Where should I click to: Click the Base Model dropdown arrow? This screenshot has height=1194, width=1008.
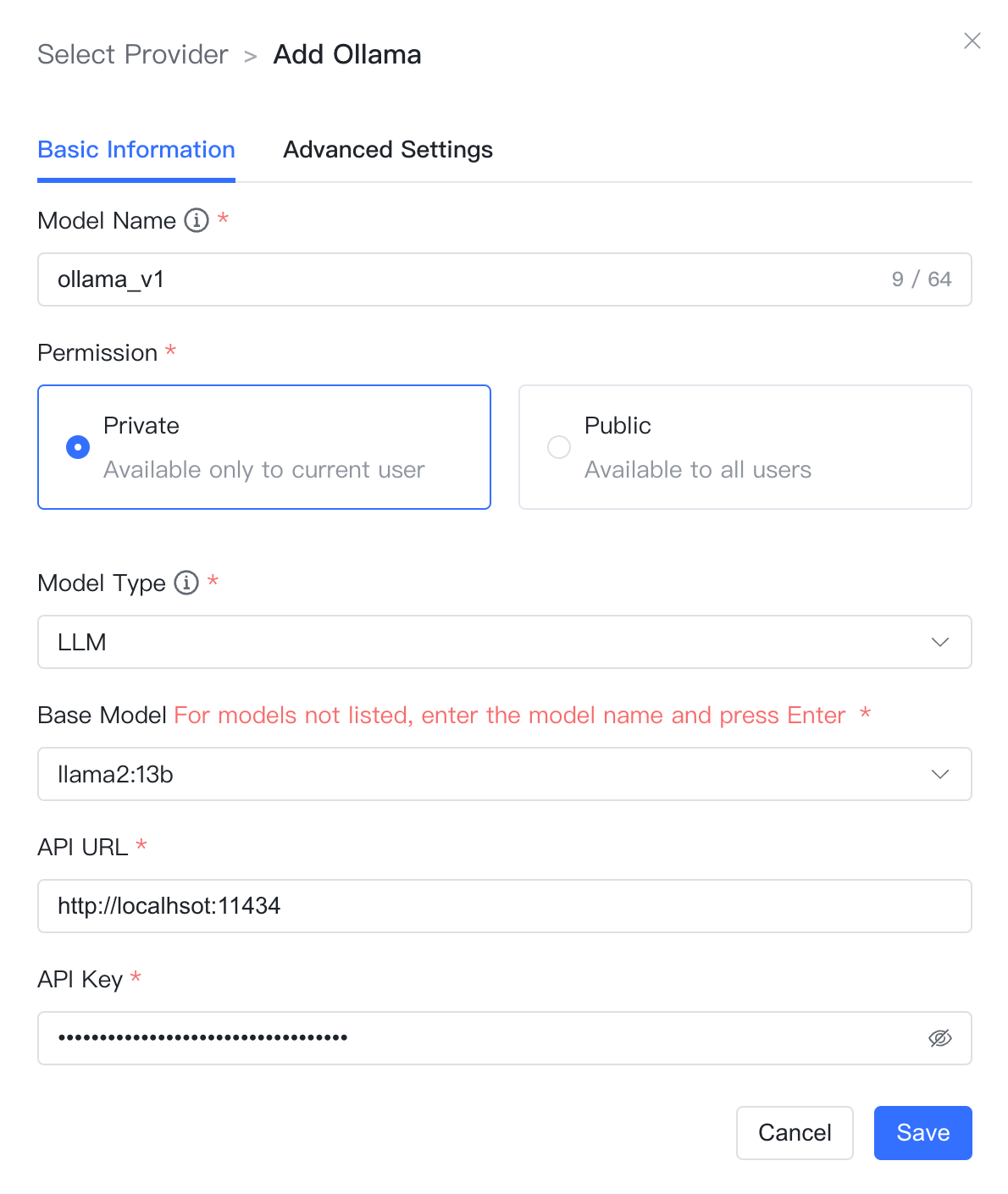pos(940,774)
